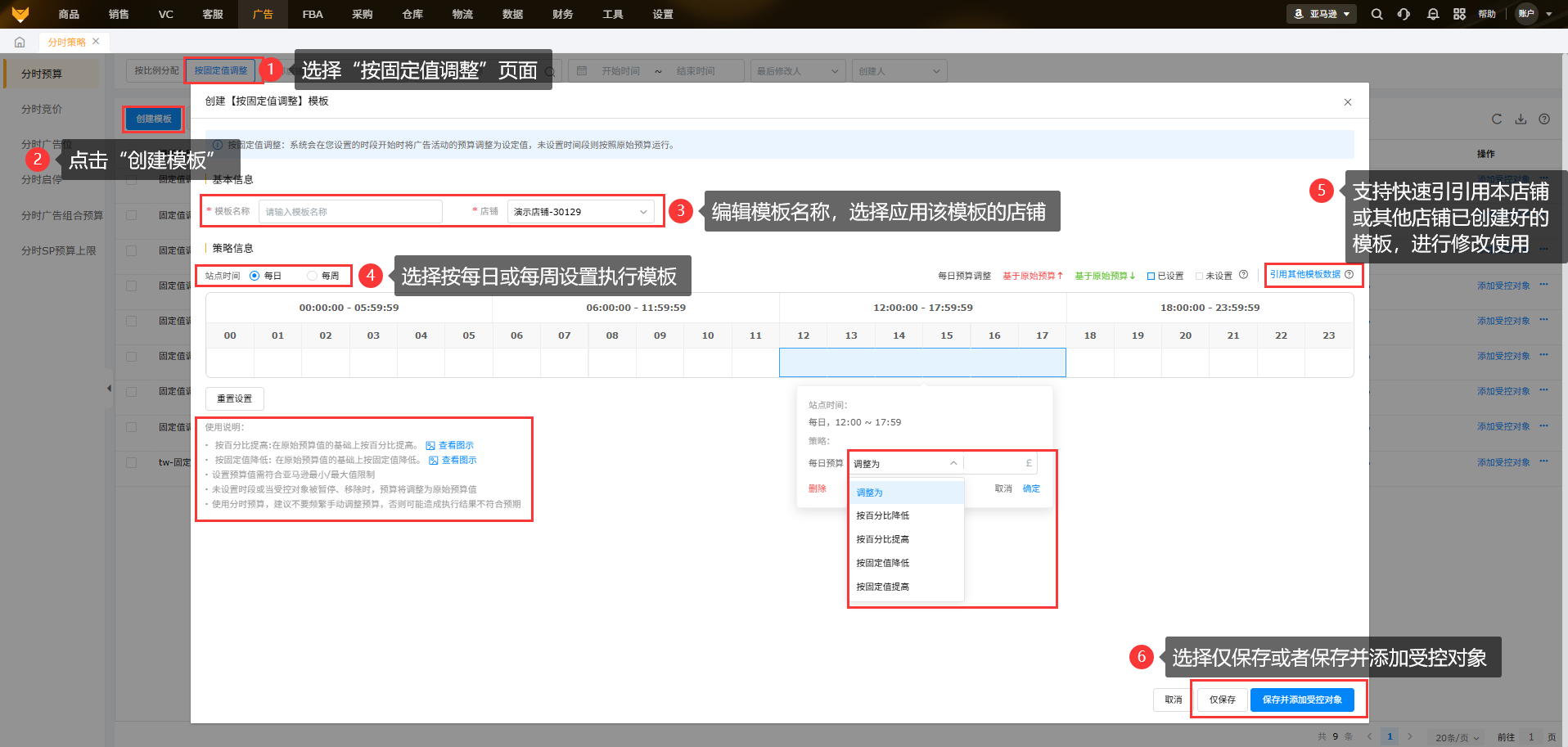This screenshot has width=1568, height=747.
Task: Select the 每周 radio button
Action: tap(312, 276)
